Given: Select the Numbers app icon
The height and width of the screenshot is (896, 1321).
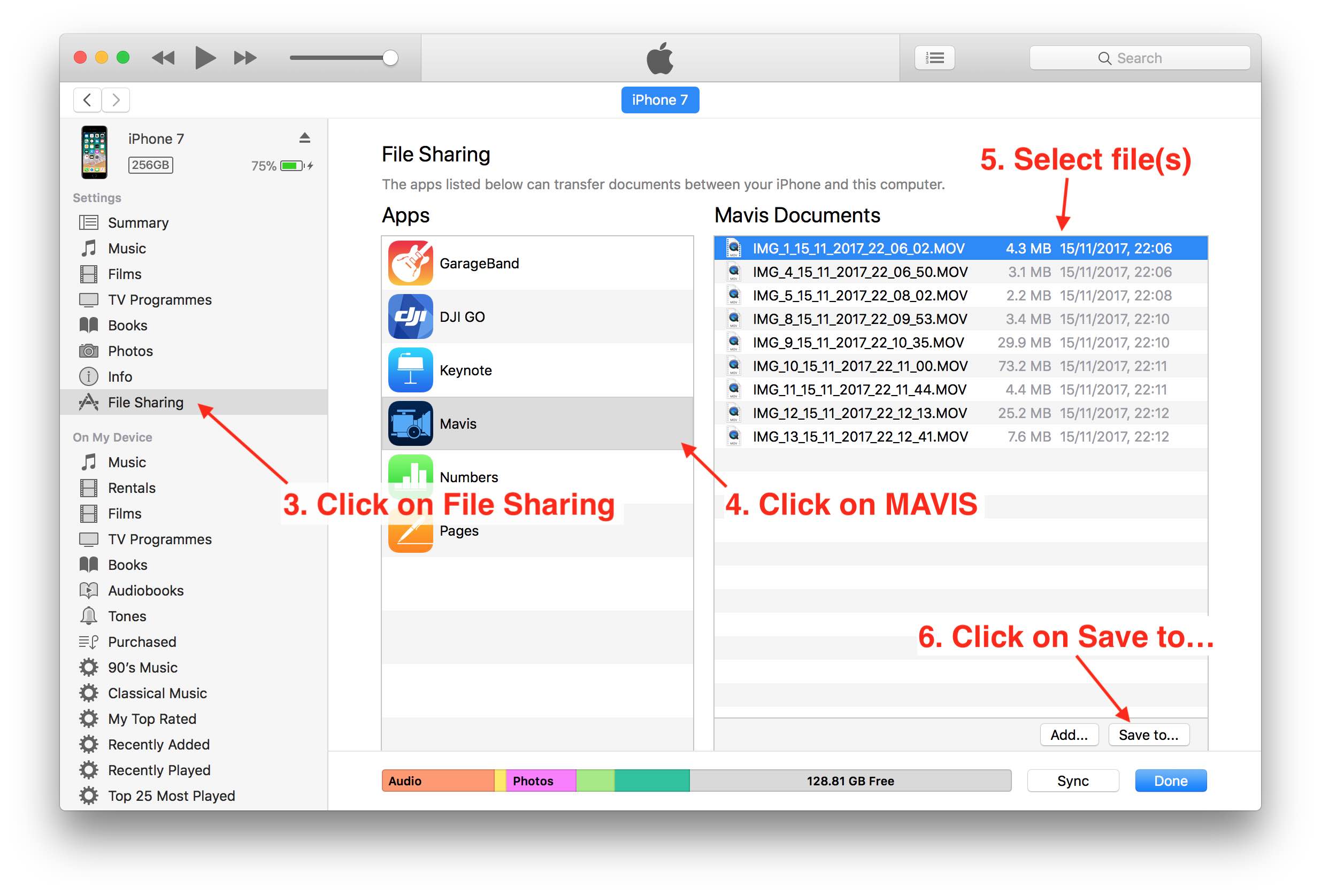Looking at the screenshot, I should click(x=410, y=477).
